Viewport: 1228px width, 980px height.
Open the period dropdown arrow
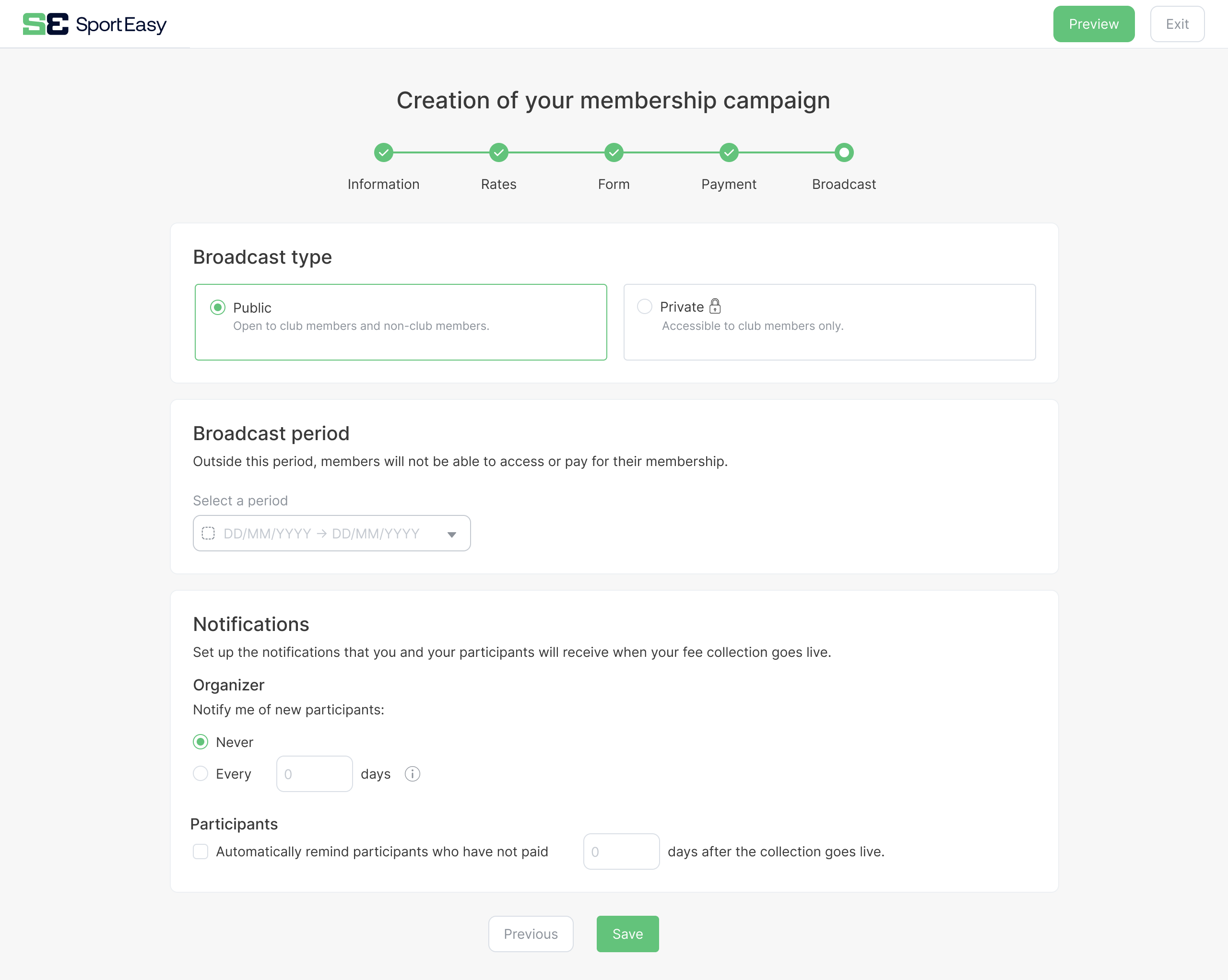click(452, 534)
